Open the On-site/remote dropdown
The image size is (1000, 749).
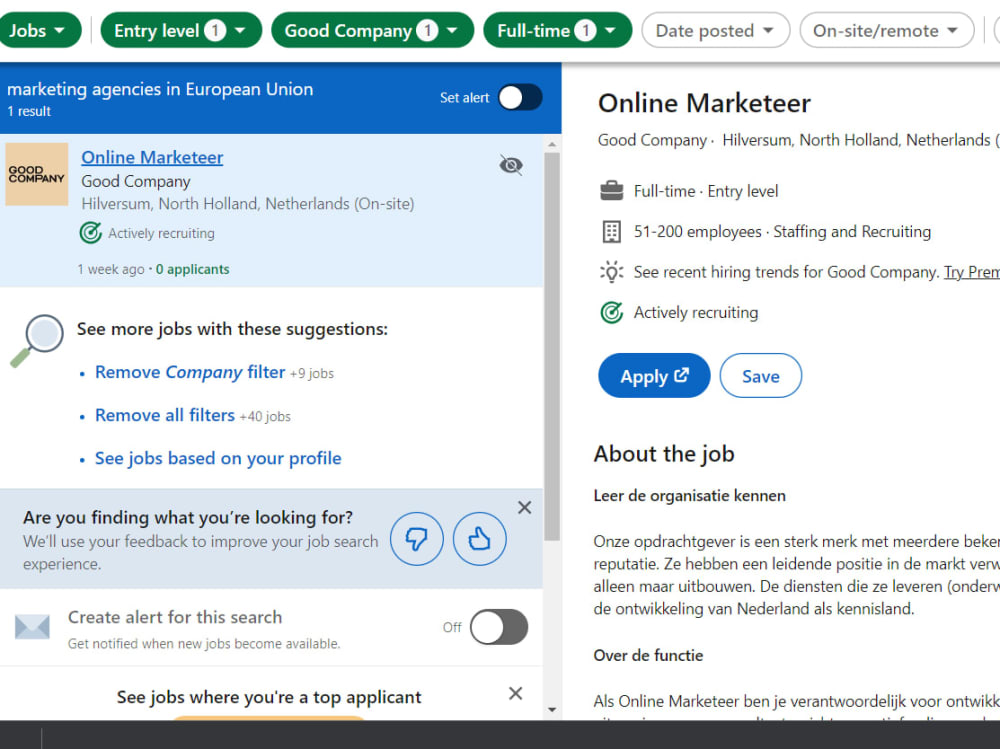pyautogui.click(x=886, y=30)
